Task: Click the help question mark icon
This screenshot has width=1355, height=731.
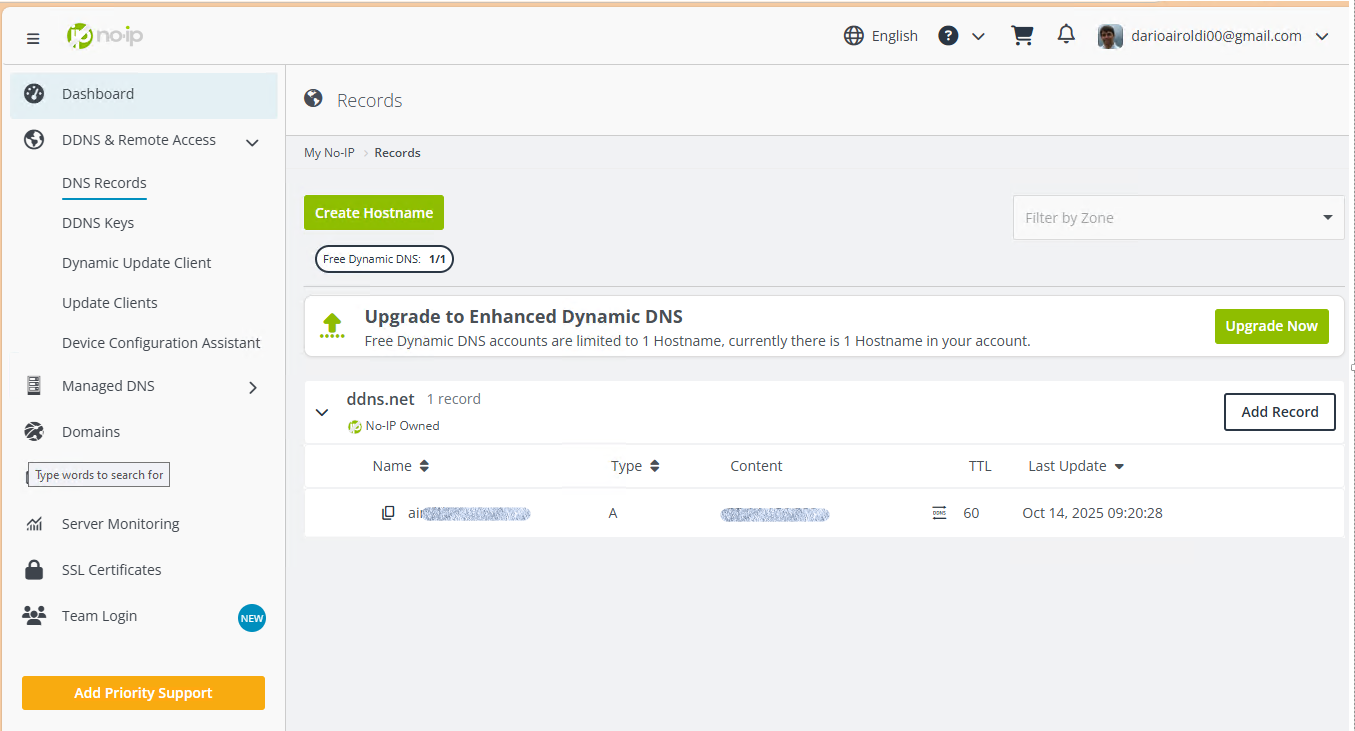Action: [948, 36]
